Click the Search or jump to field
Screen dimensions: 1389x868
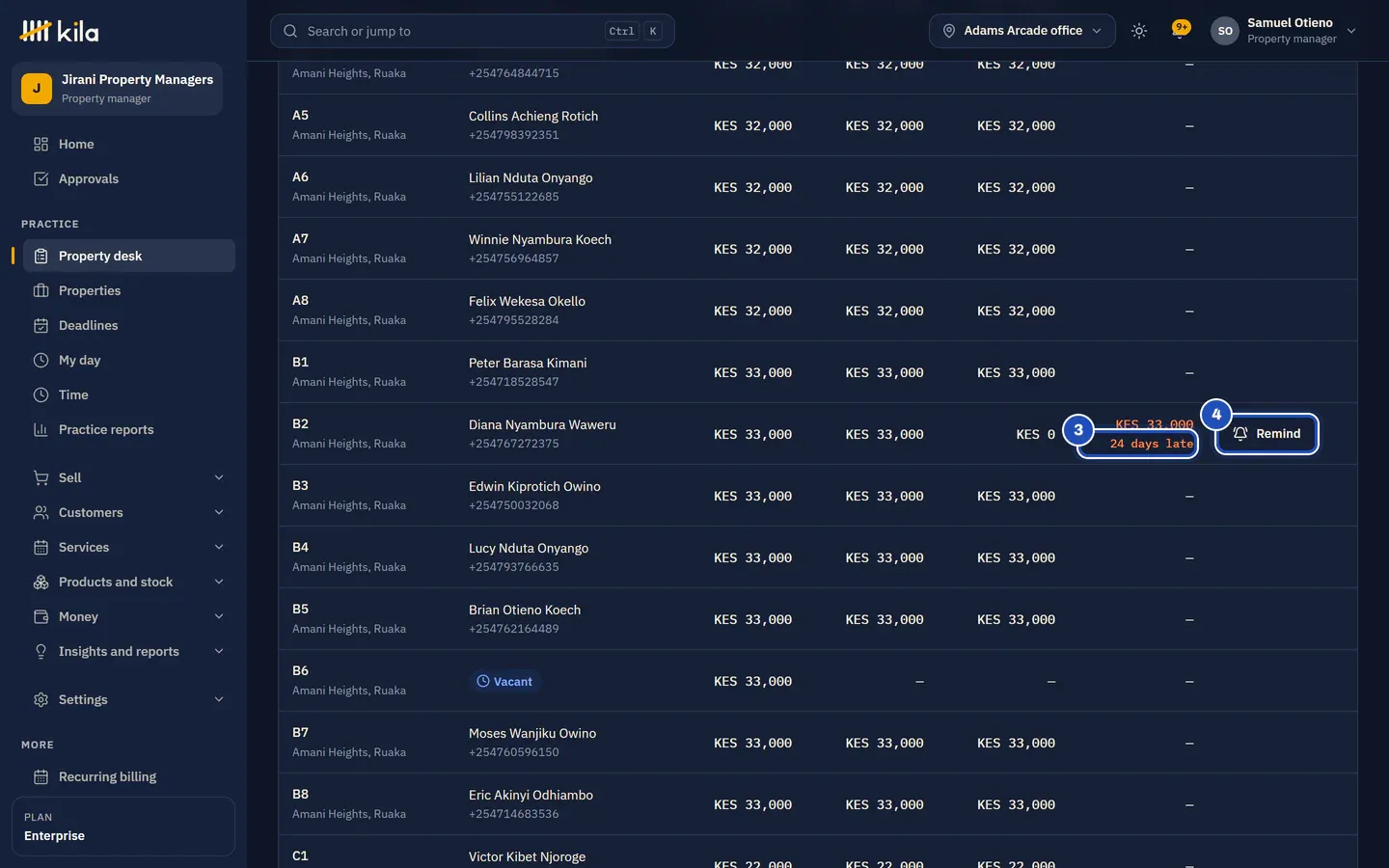[472, 31]
